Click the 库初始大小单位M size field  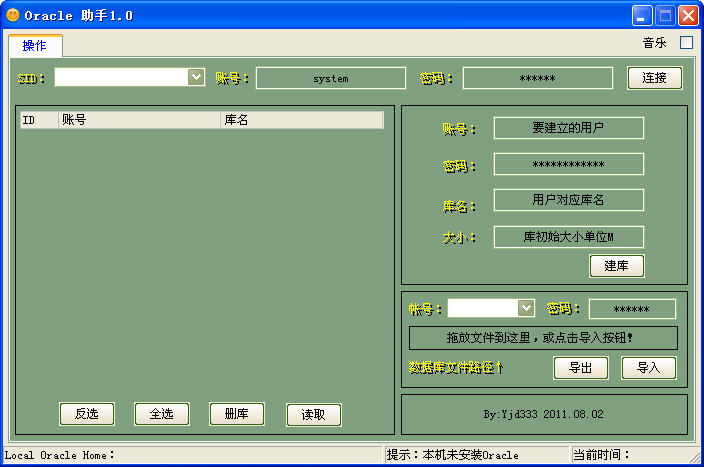pyautogui.click(x=568, y=237)
